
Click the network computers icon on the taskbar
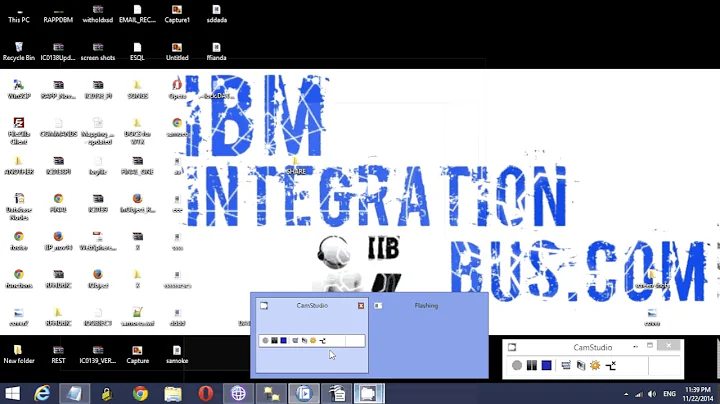click(271, 393)
